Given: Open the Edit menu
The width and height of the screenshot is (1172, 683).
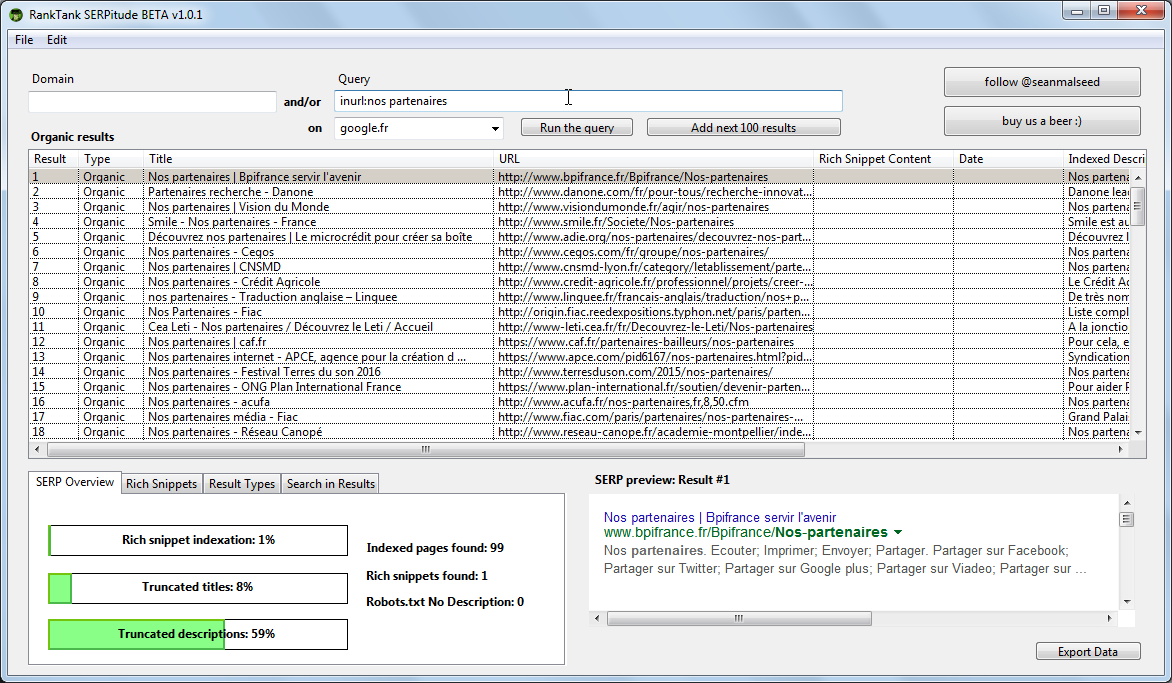Looking at the screenshot, I should 57,40.
